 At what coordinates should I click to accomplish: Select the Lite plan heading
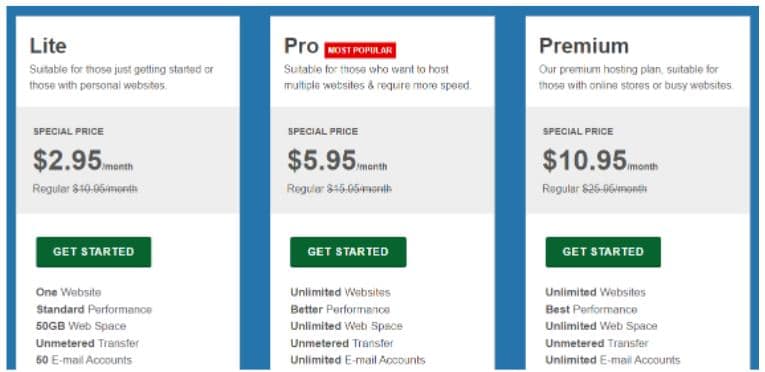coord(48,46)
